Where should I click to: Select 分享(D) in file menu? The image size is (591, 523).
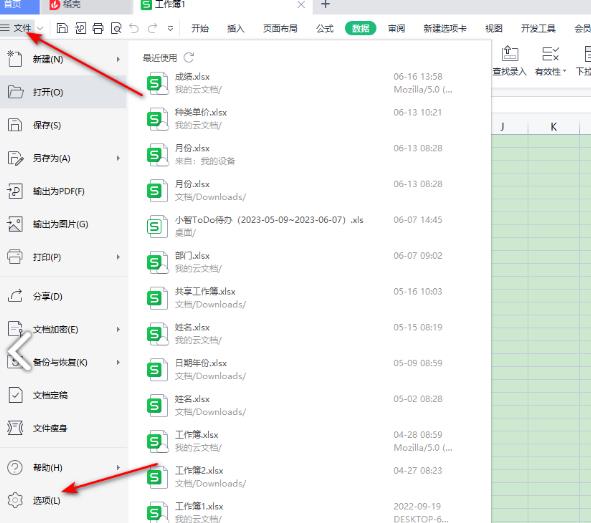63,296
